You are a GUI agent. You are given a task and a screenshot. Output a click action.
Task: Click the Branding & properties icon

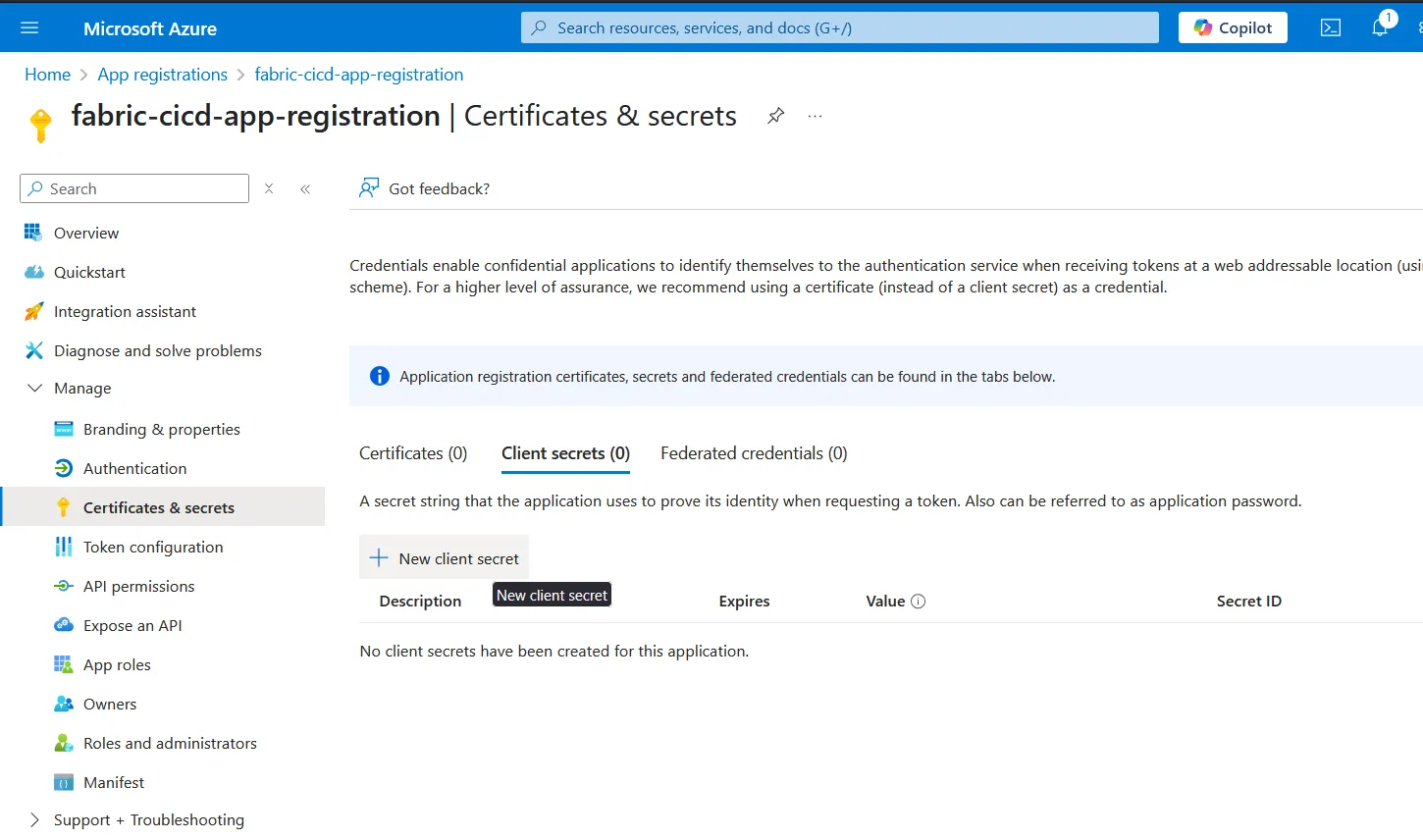tap(64, 429)
